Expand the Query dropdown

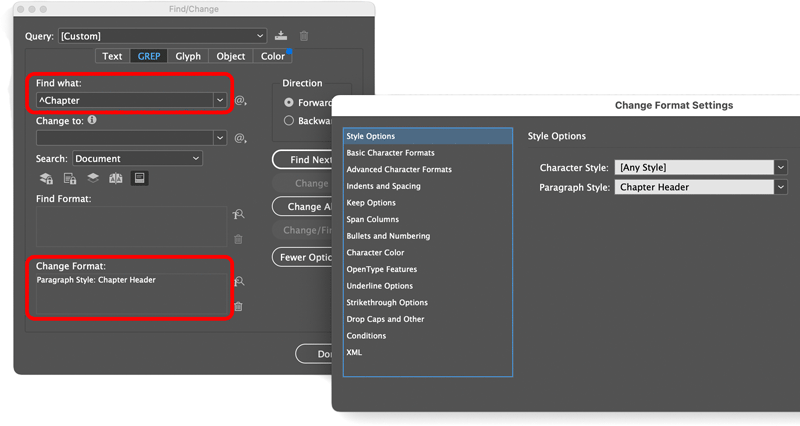259,36
